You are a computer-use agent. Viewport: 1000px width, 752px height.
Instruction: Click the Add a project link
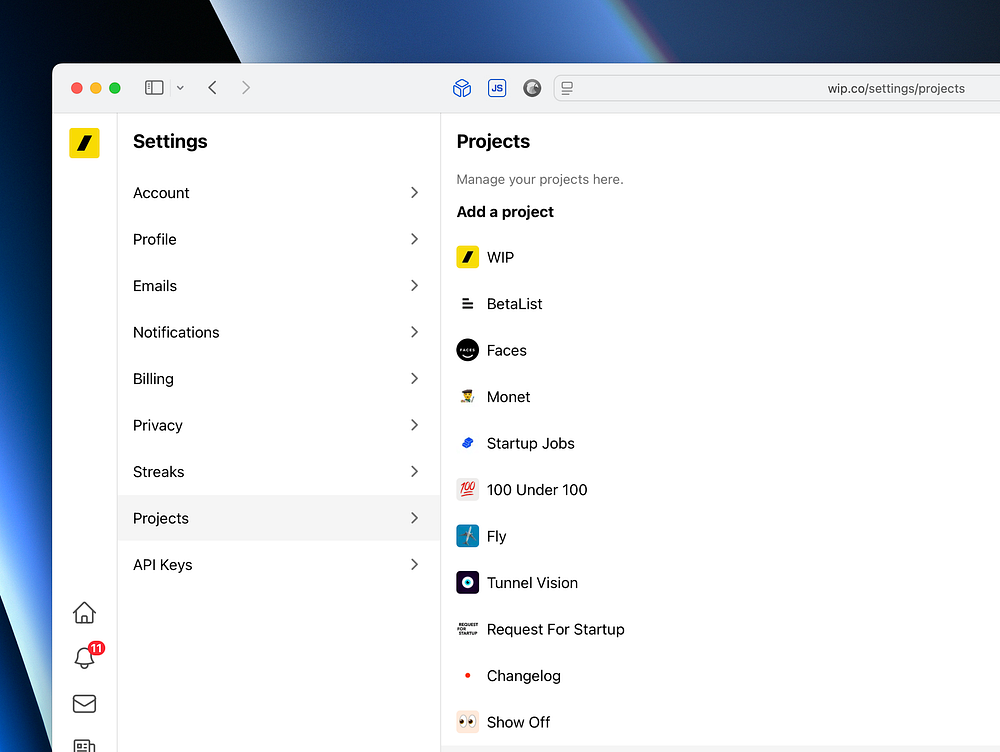coord(505,212)
